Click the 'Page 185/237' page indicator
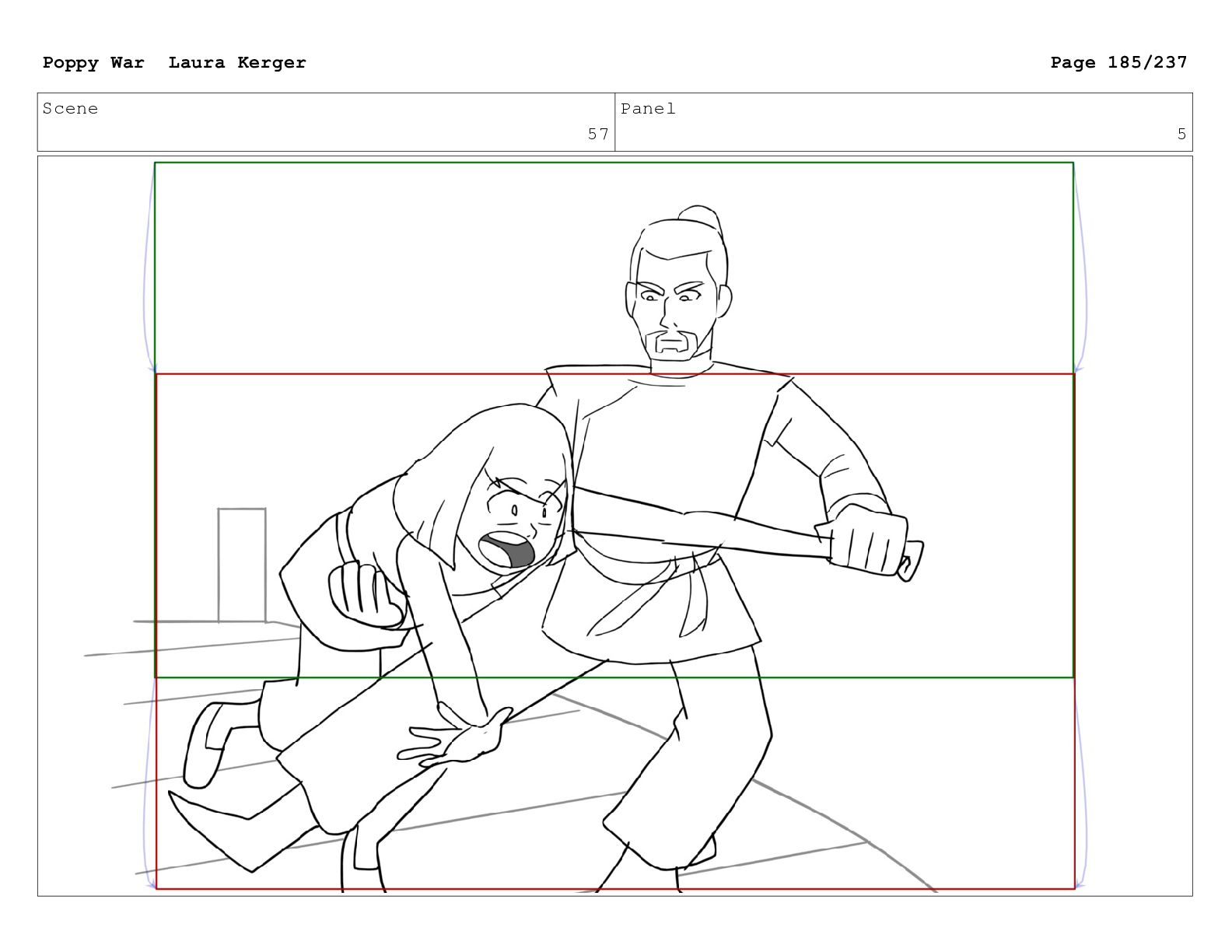The height and width of the screenshot is (952, 1232). click(x=1118, y=62)
